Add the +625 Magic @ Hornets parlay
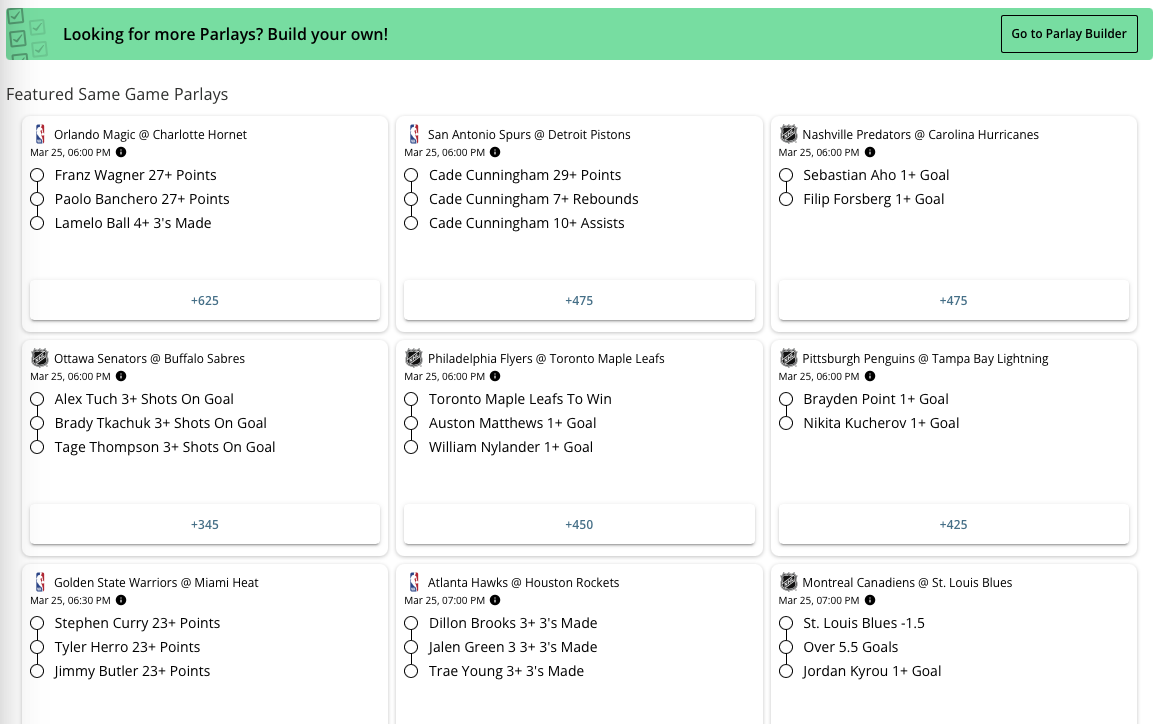1153x724 pixels. [205, 300]
